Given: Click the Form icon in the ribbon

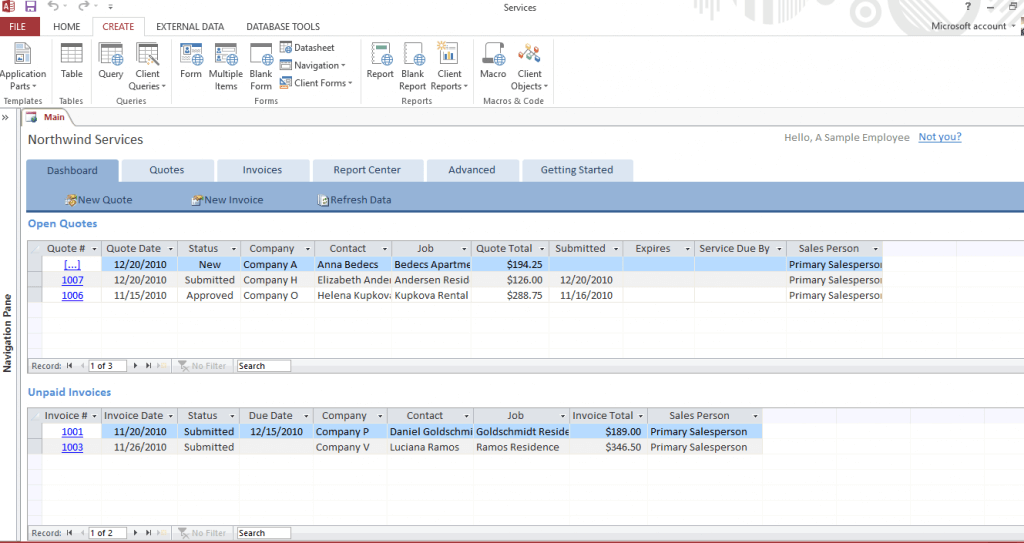Looking at the screenshot, I should (x=191, y=62).
